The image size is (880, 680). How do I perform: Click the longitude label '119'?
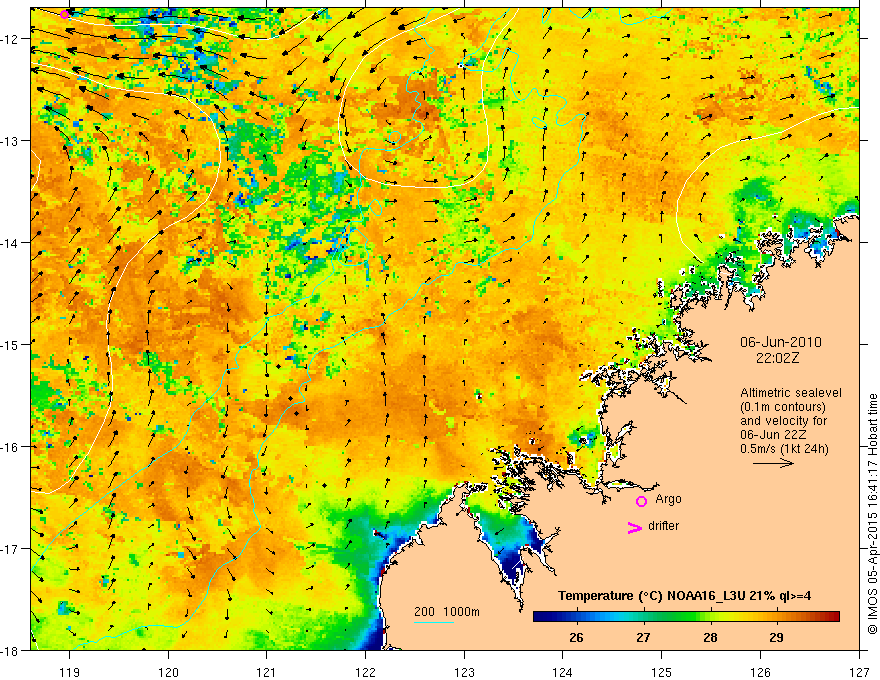click(x=69, y=672)
